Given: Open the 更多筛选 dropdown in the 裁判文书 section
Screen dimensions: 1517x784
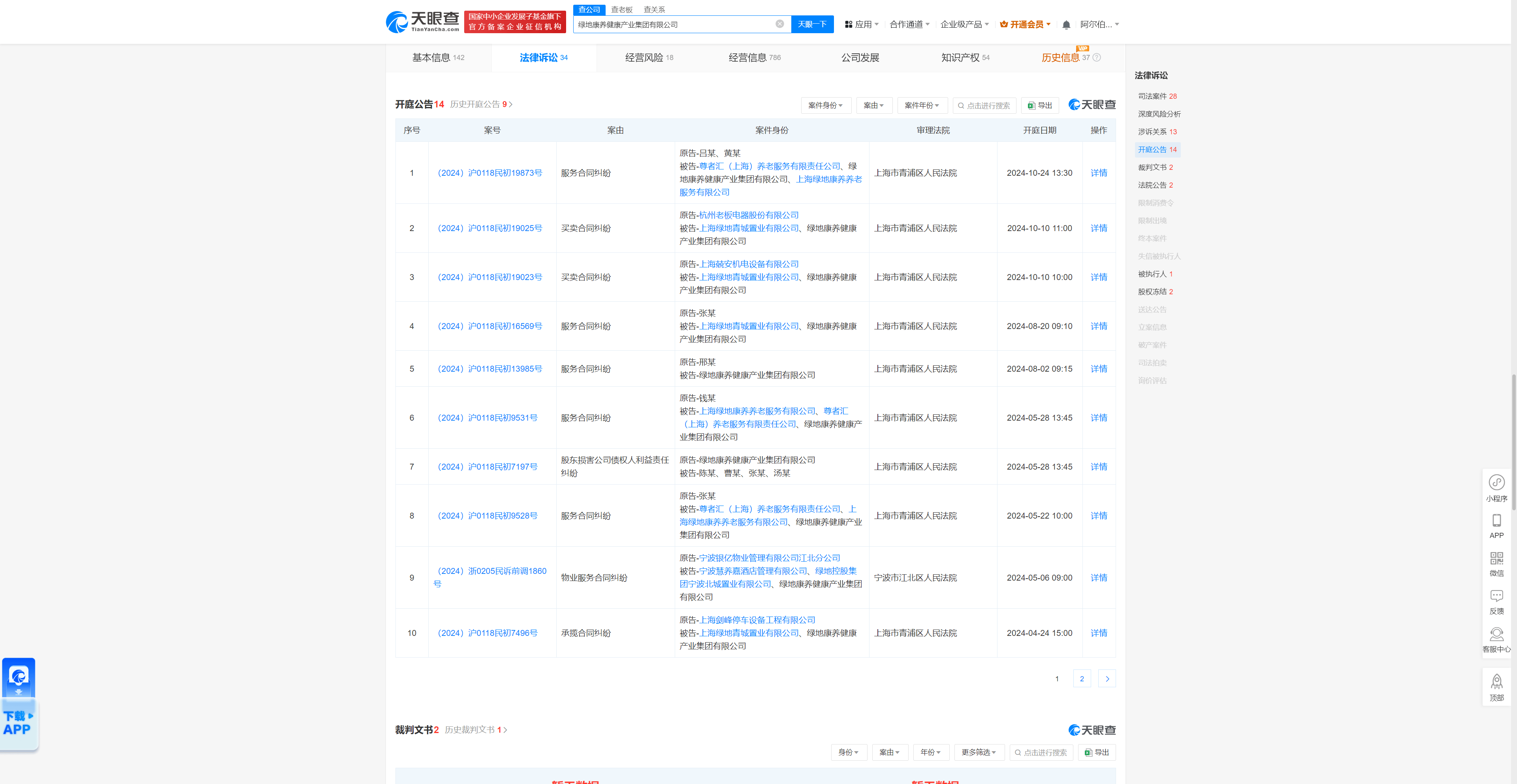Looking at the screenshot, I should [979, 752].
